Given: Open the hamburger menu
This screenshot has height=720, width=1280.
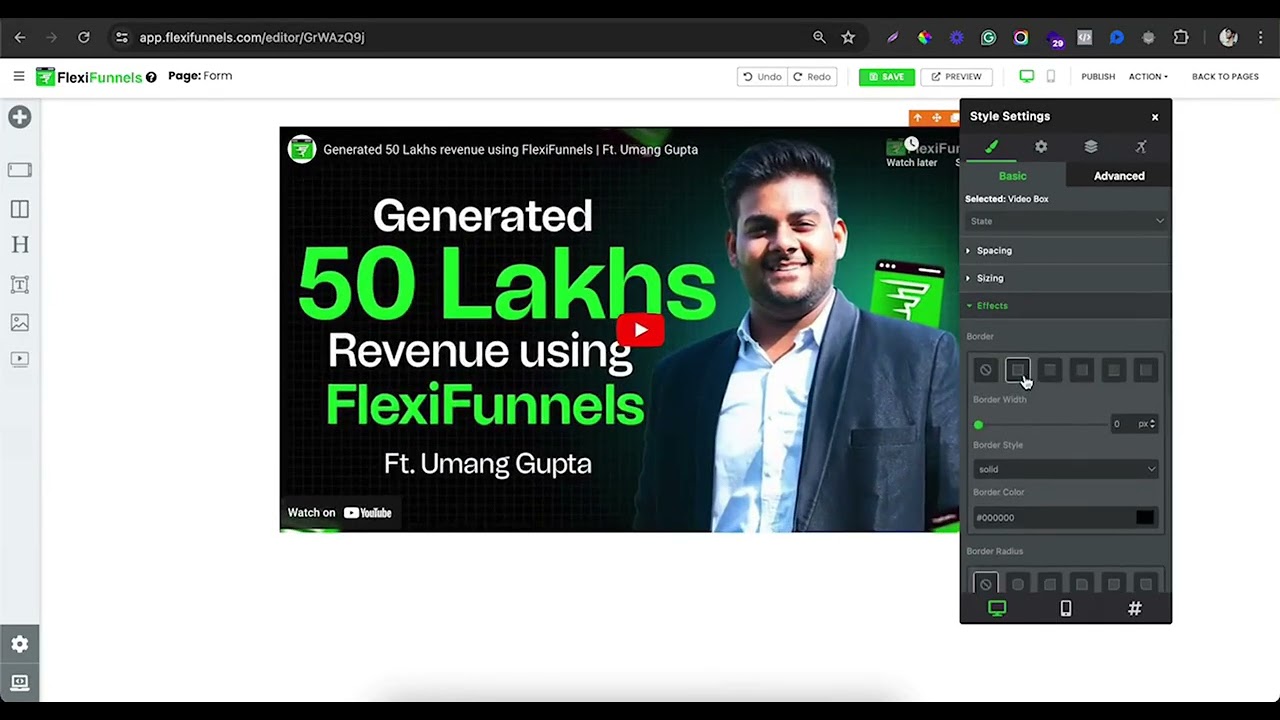Looking at the screenshot, I should [x=18, y=76].
